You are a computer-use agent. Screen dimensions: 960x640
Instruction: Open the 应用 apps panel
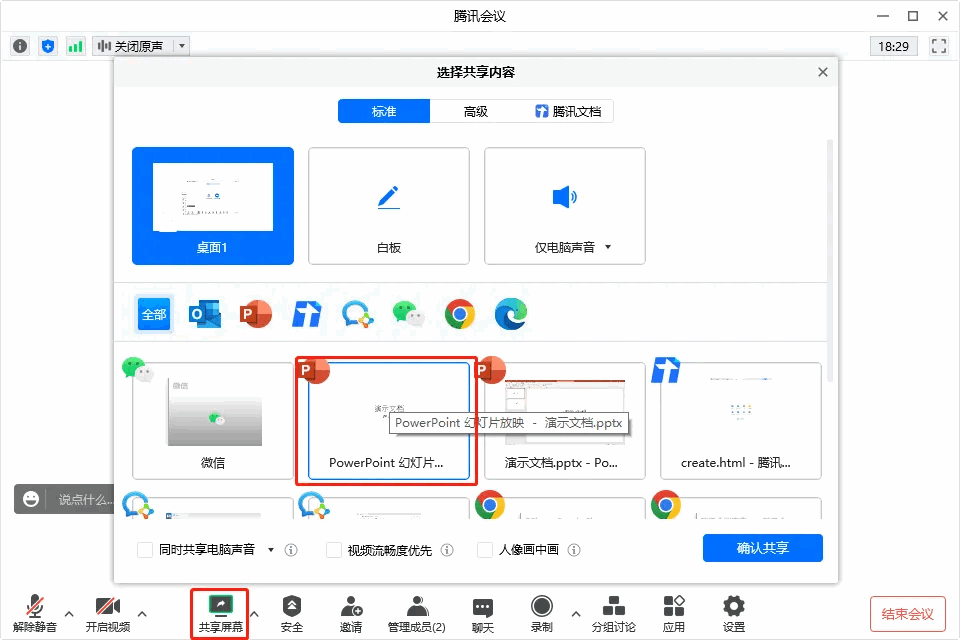(673, 614)
